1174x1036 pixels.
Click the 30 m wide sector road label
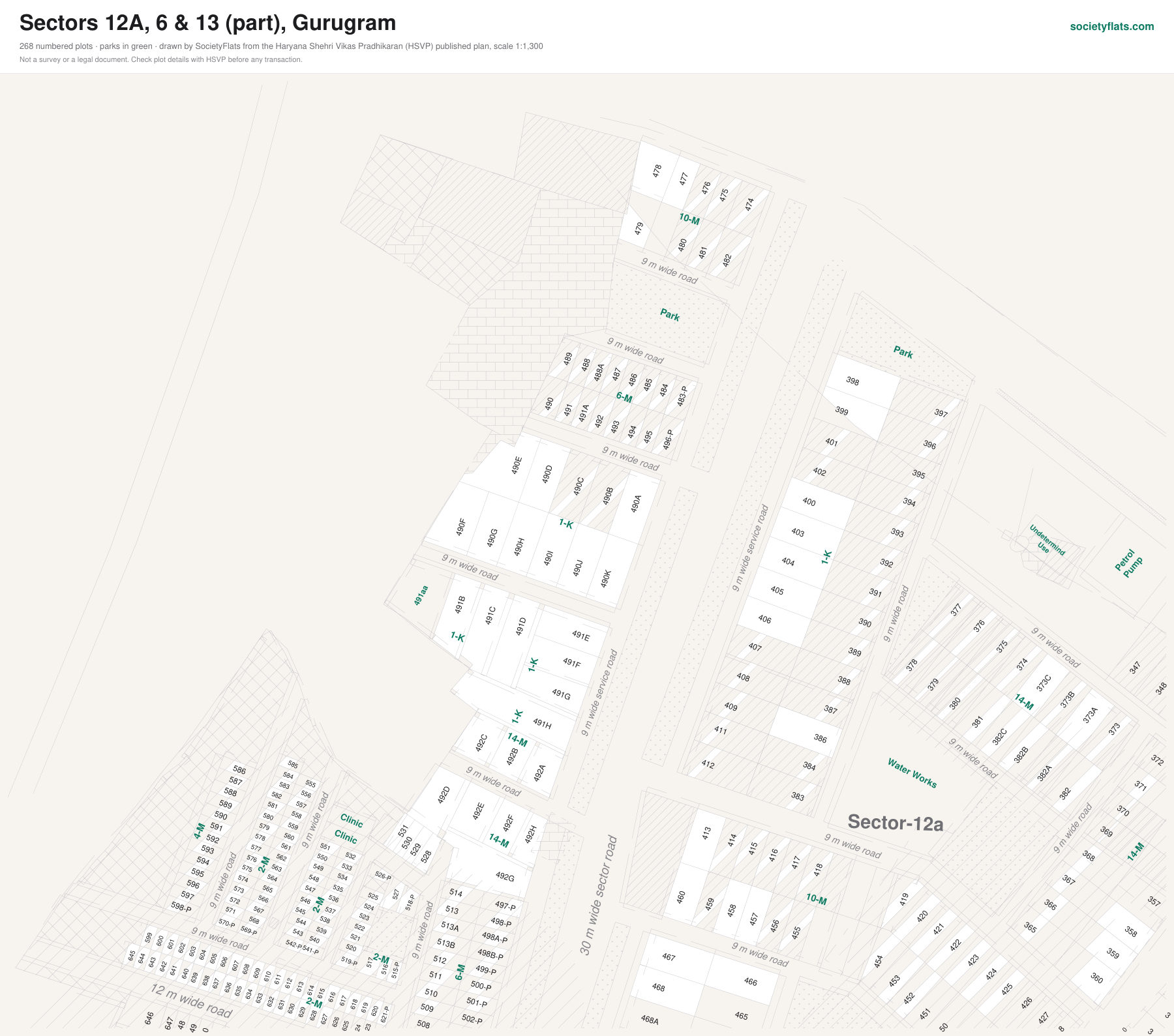click(598, 895)
